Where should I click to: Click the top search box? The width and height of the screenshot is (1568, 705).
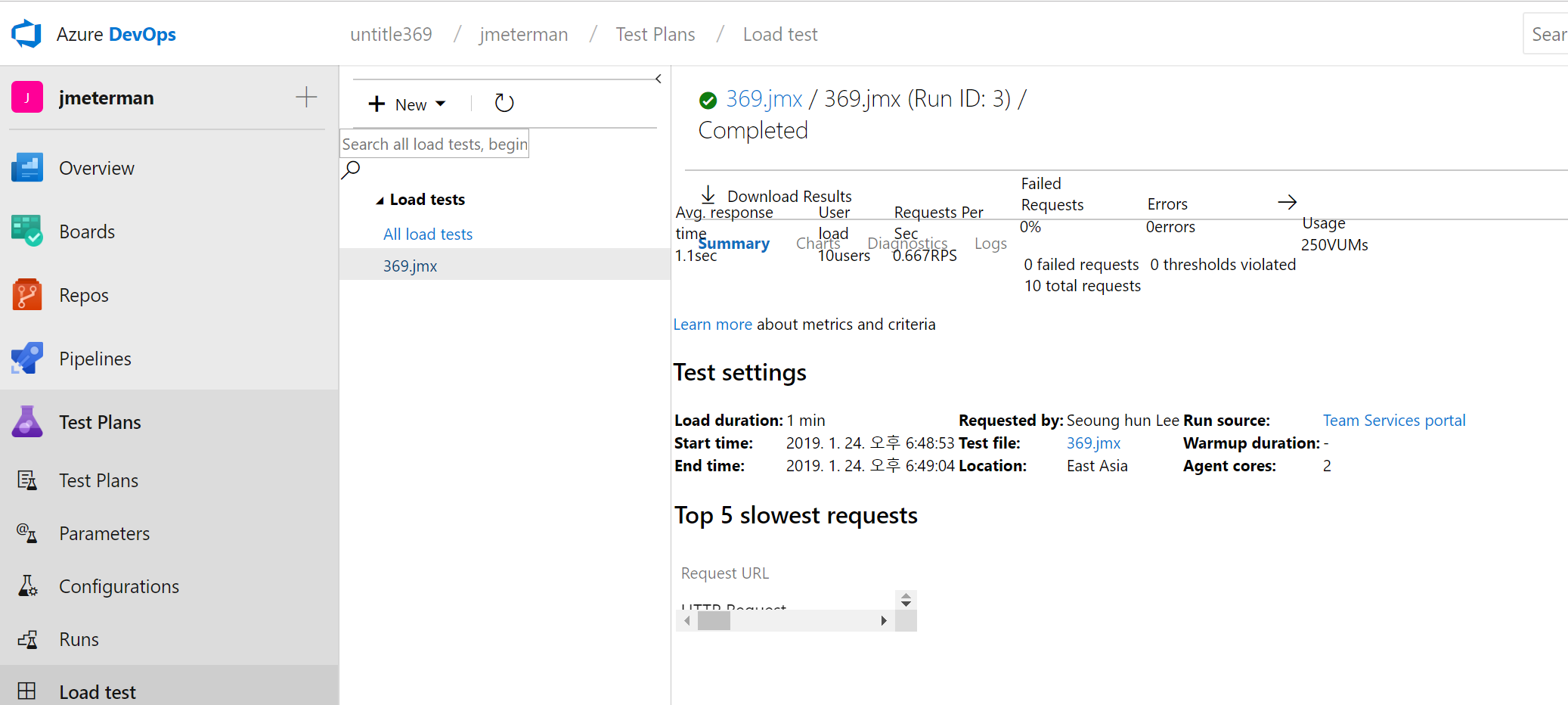point(1545,34)
